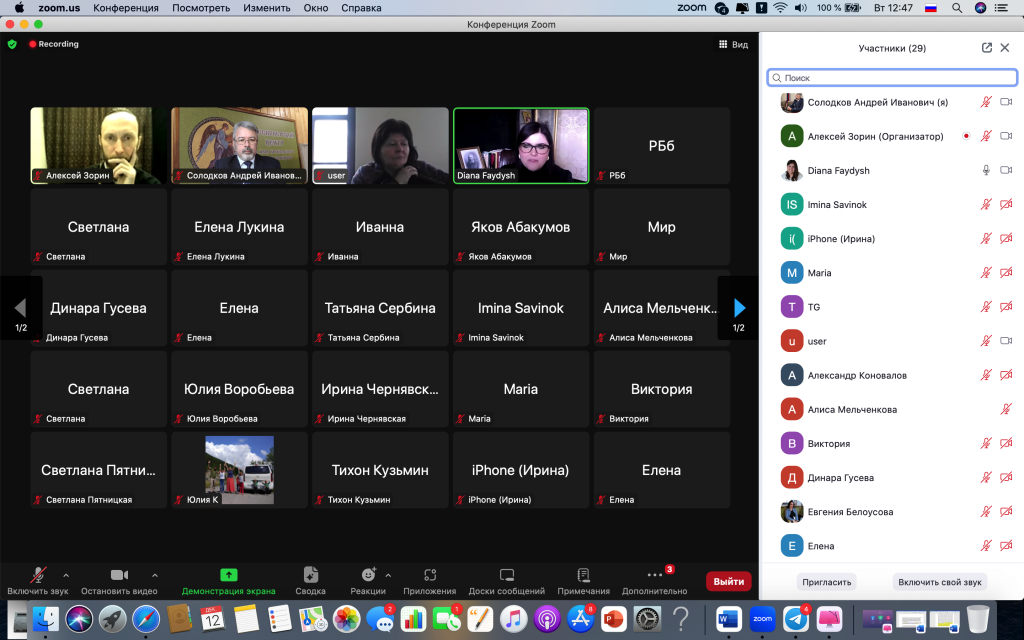Go to previous gallery page arrow
Screen dimensions: 1024x640
point(21,308)
